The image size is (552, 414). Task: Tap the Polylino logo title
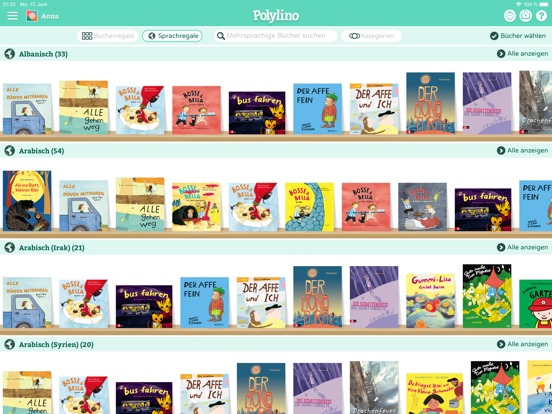[276, 16]
